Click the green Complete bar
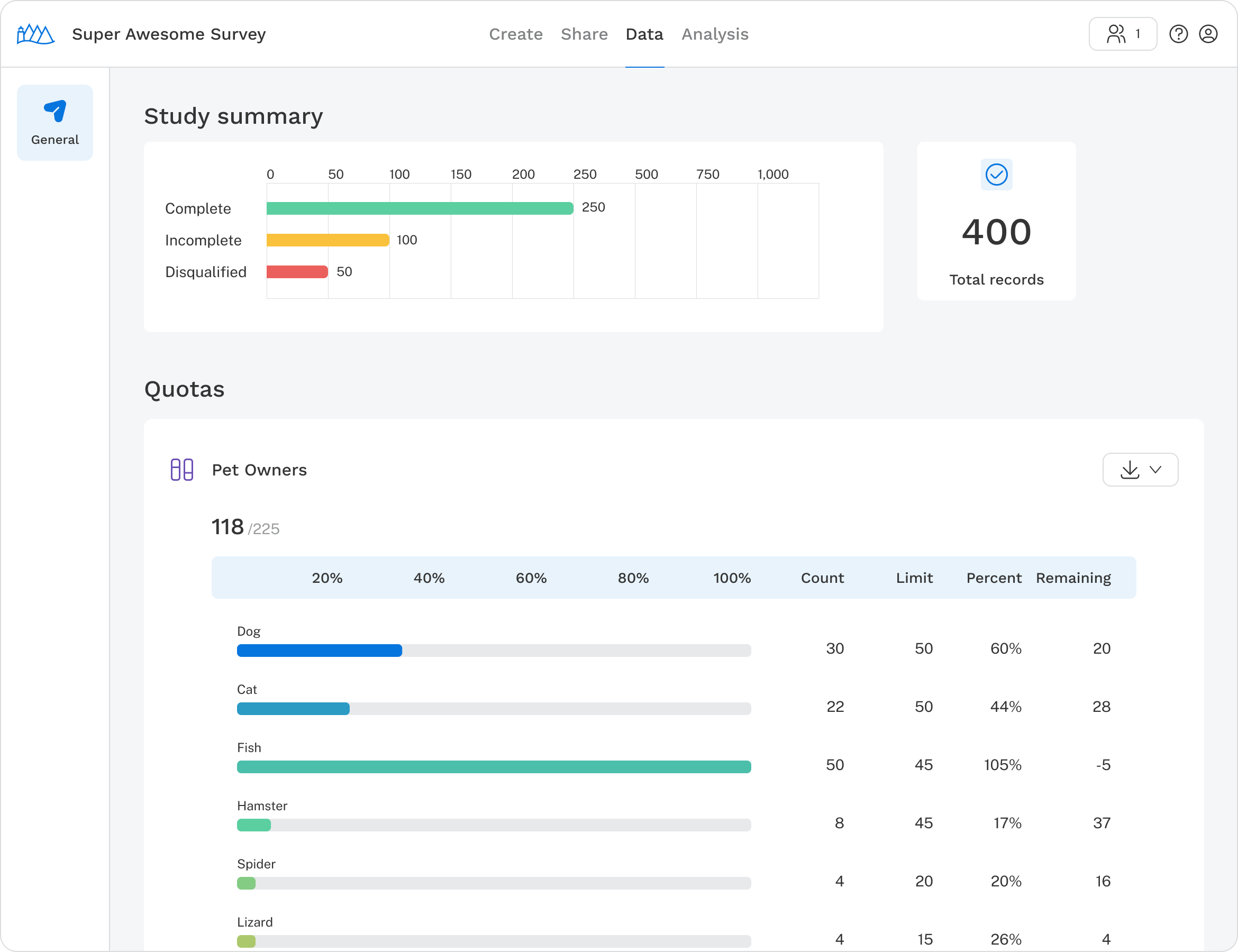Image resolution: width=1238 pixels, height=952 pixels. 420,208
